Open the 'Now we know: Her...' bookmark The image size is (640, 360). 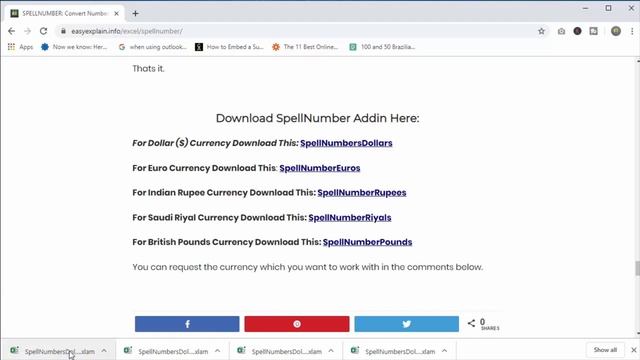click(x=74, y=47)
